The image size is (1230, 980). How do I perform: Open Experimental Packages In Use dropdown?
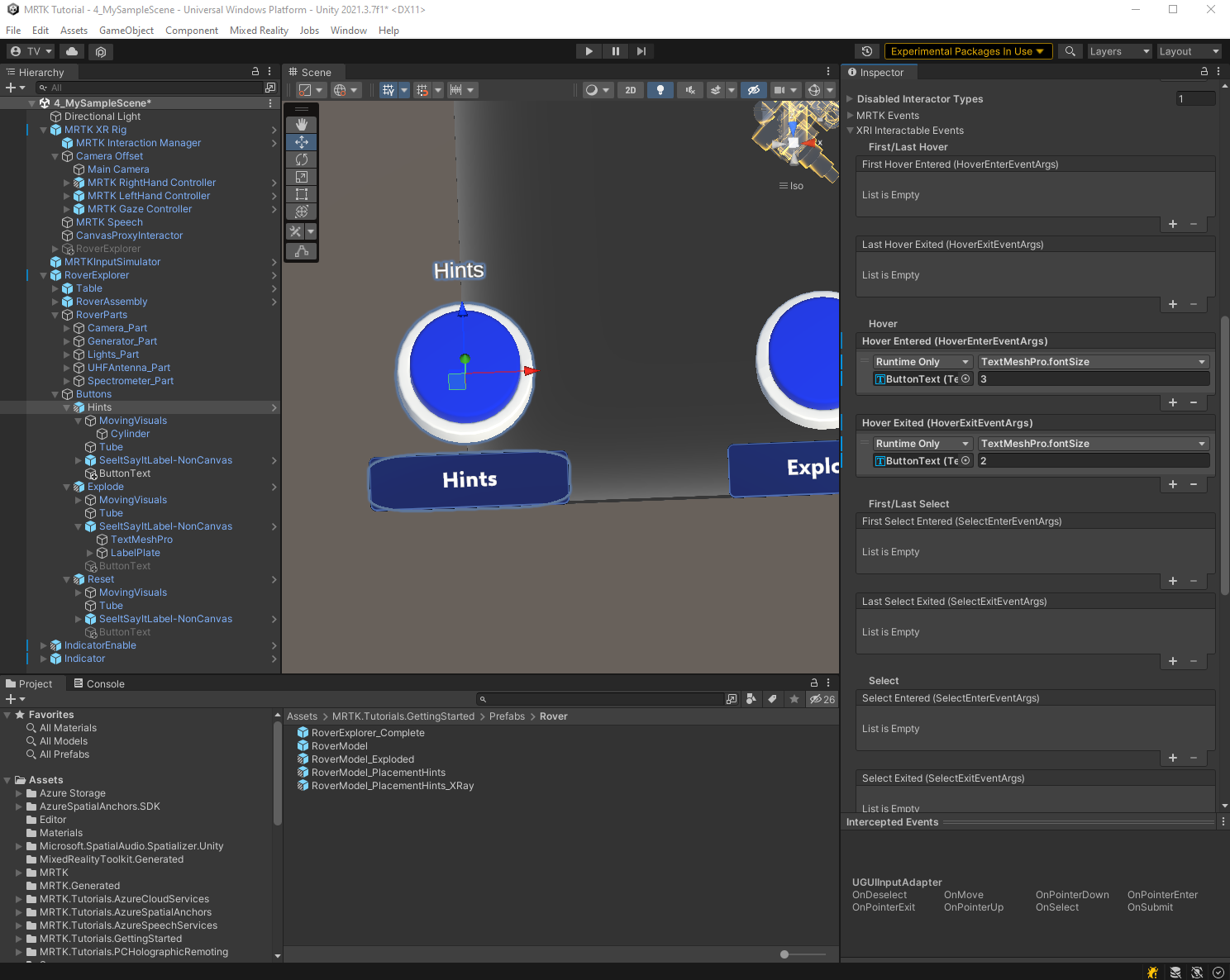(x=968, y=51)
